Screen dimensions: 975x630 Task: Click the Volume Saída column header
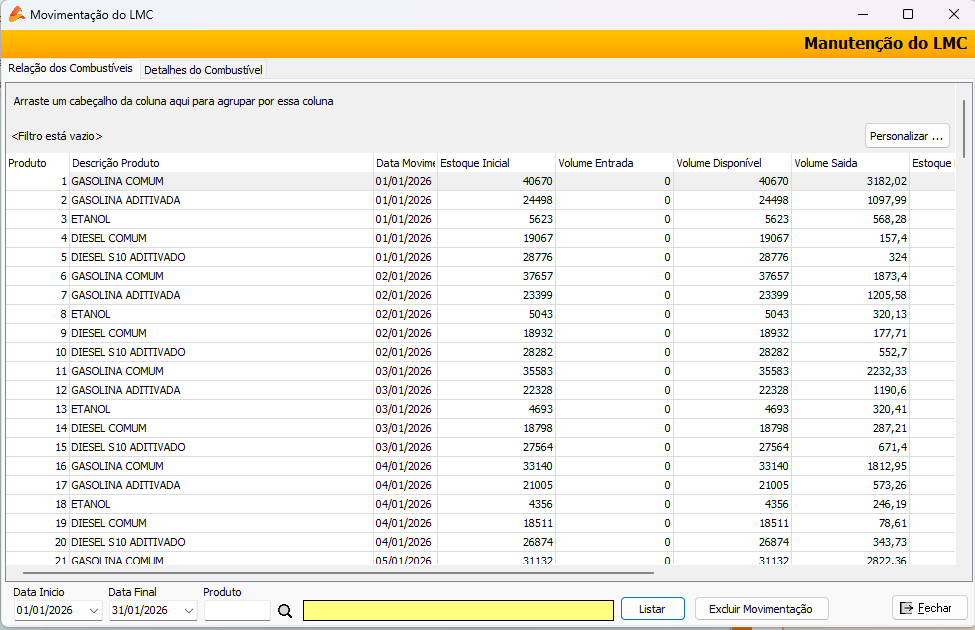[x=849, y=163]
